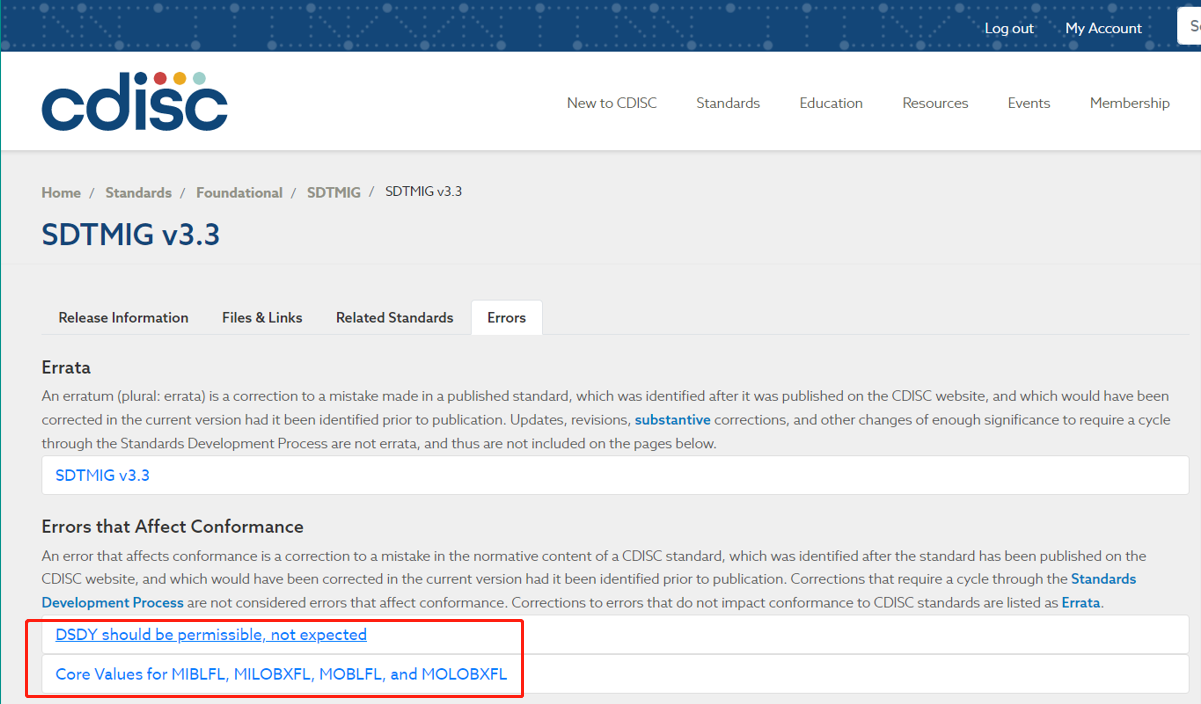Open My Account page

point(1103,28)
